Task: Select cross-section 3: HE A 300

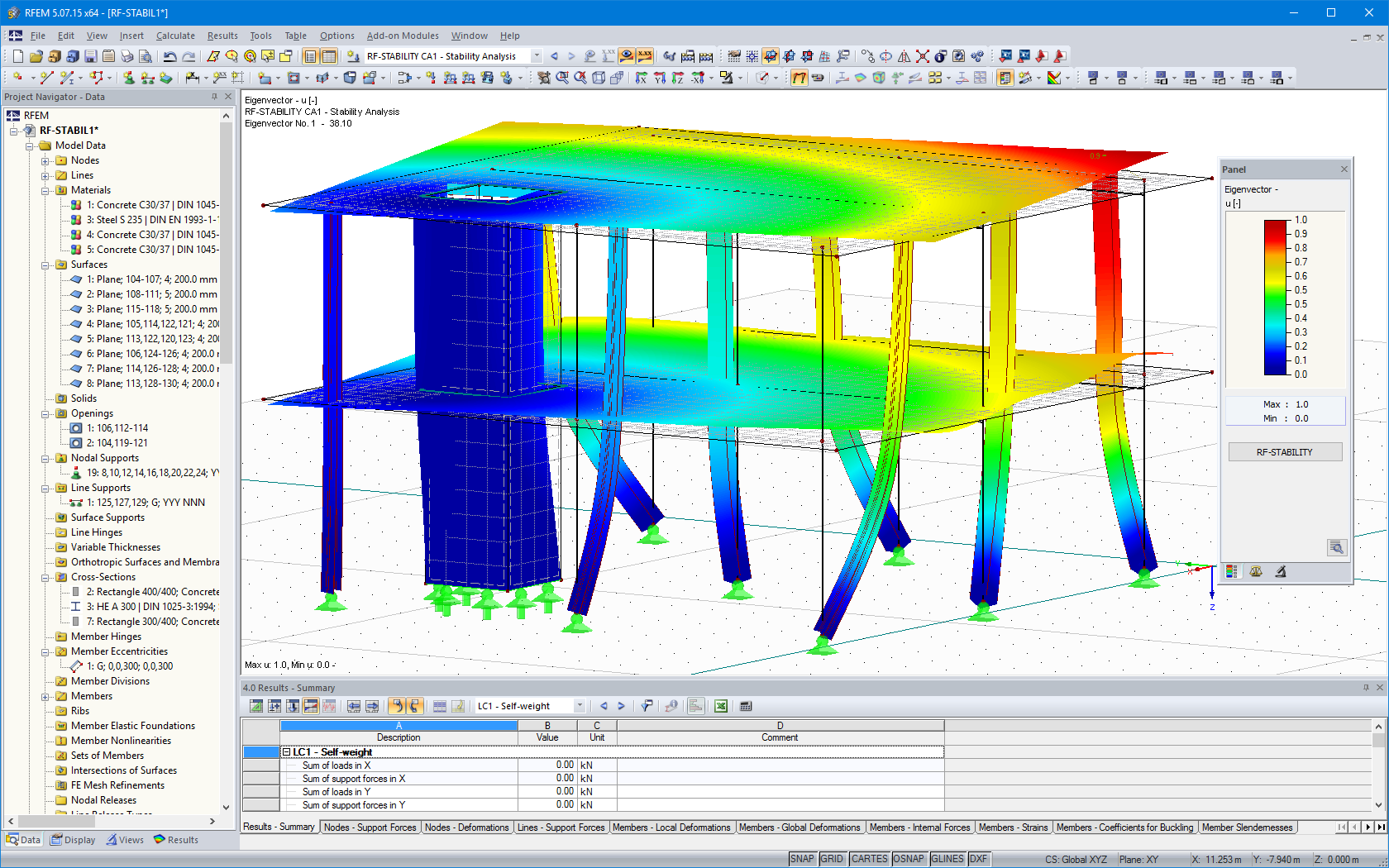Action: pos(152,607)
